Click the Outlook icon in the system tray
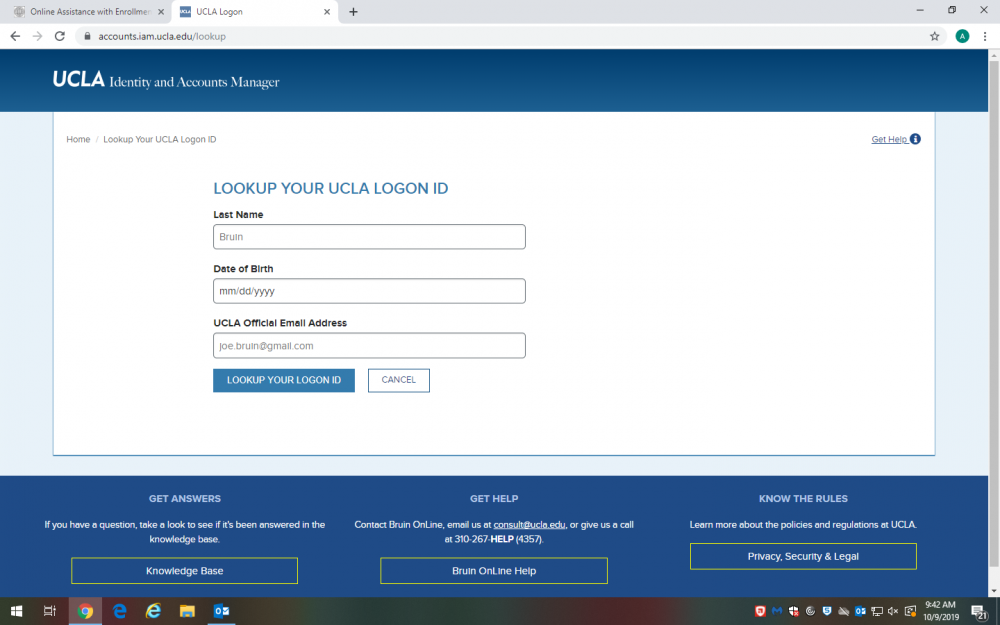 [860, 611]
